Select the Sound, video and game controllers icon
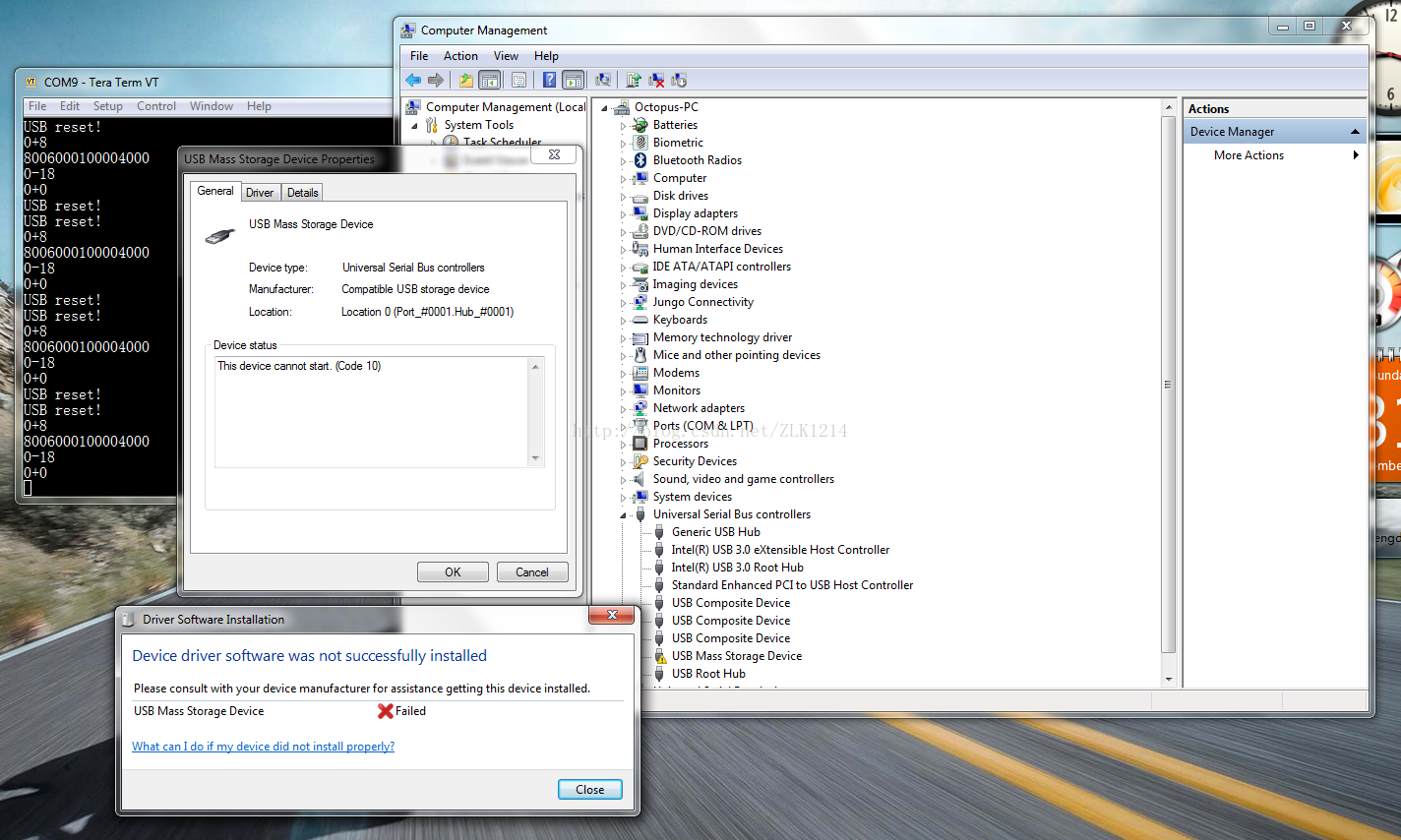Viewport: 1401px width, 840px height. [x=640, y=479]
